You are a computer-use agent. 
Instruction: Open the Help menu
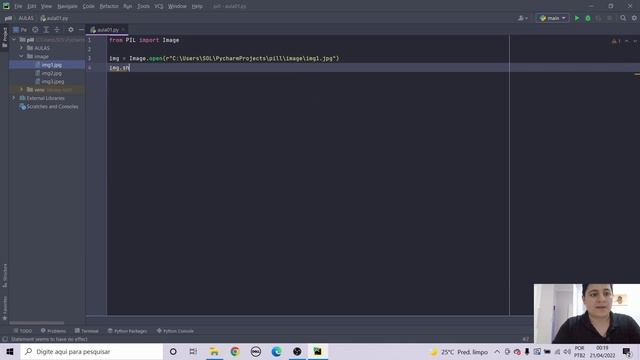point(197,6)
